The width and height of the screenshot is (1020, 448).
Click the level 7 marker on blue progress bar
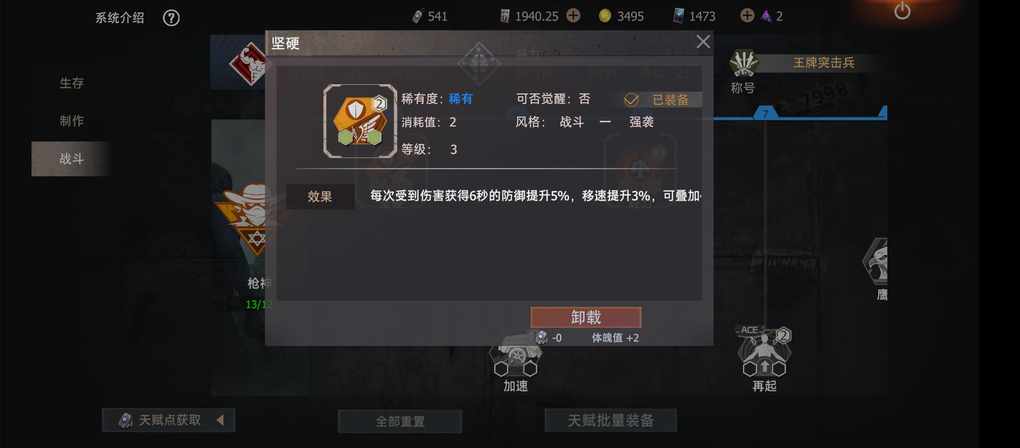765,114
